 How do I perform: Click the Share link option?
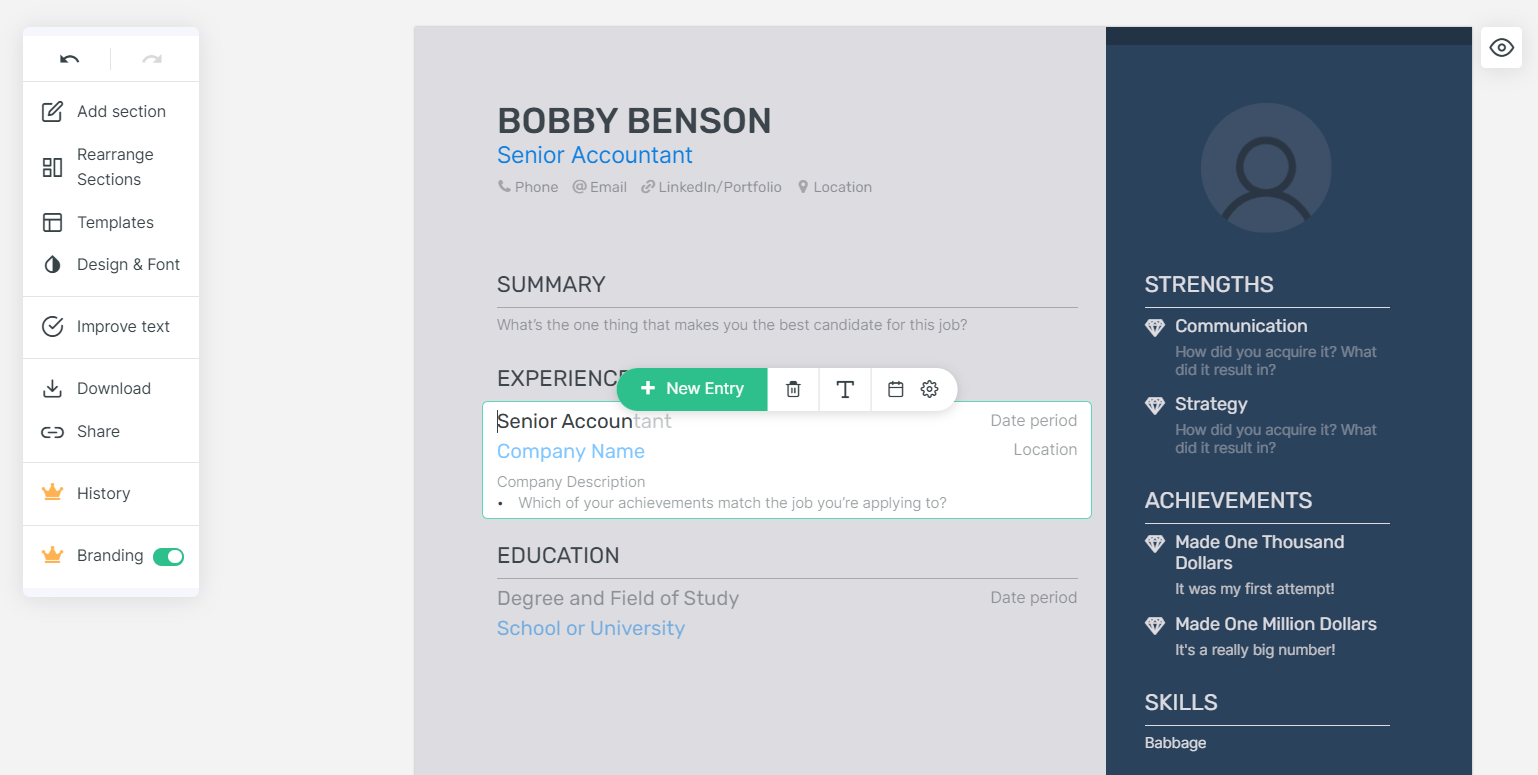pos(104,431)
